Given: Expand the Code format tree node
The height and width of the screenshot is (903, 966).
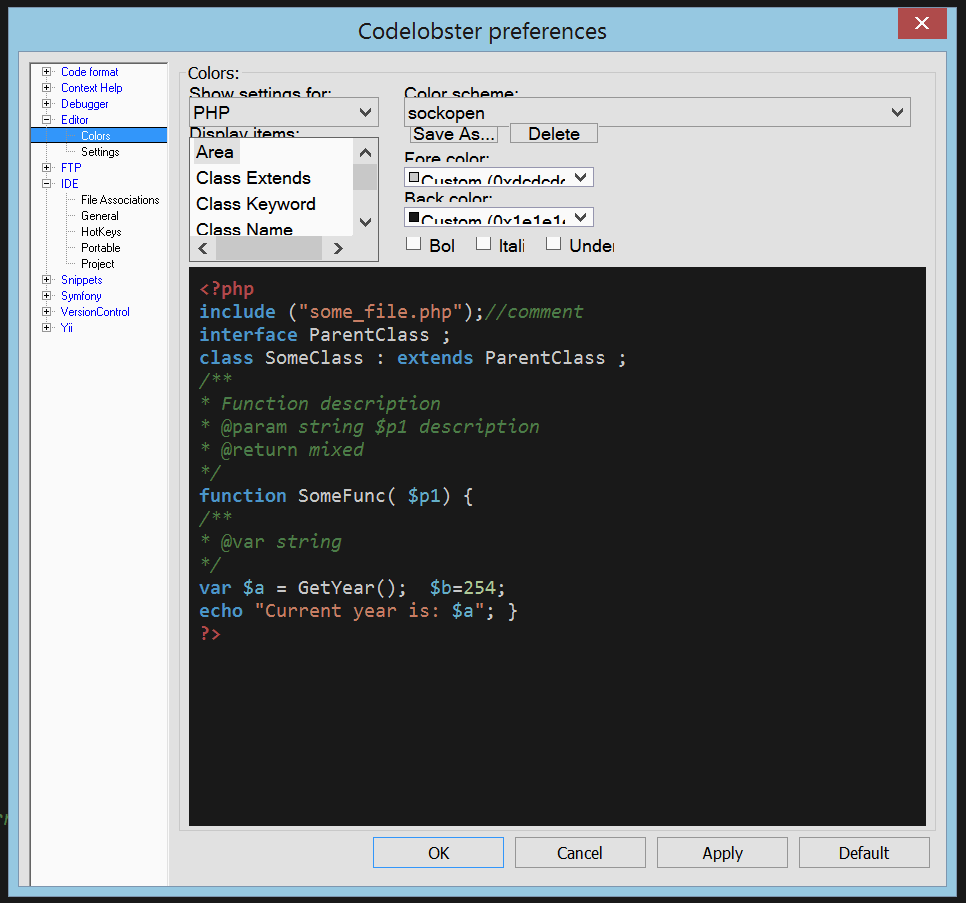Looking at the screenshot, I should pyautogui.click(x=46, y=71).
